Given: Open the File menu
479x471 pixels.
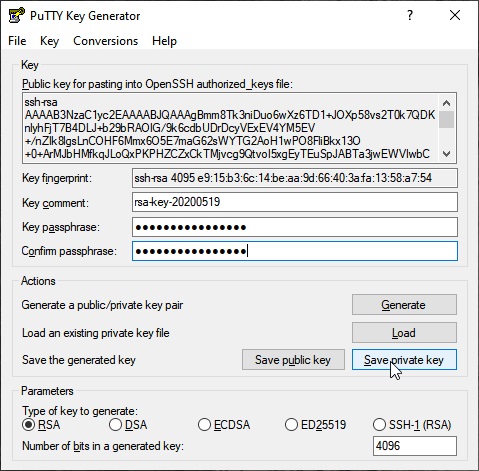Looking at the screenshot, I should (17, 41).
